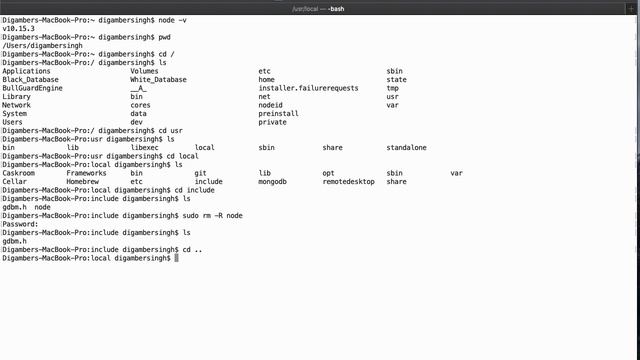Click the 'Caskroom' directory name
Screen dimensions: 640x360
pyautogui.click(x=18, y=173)
